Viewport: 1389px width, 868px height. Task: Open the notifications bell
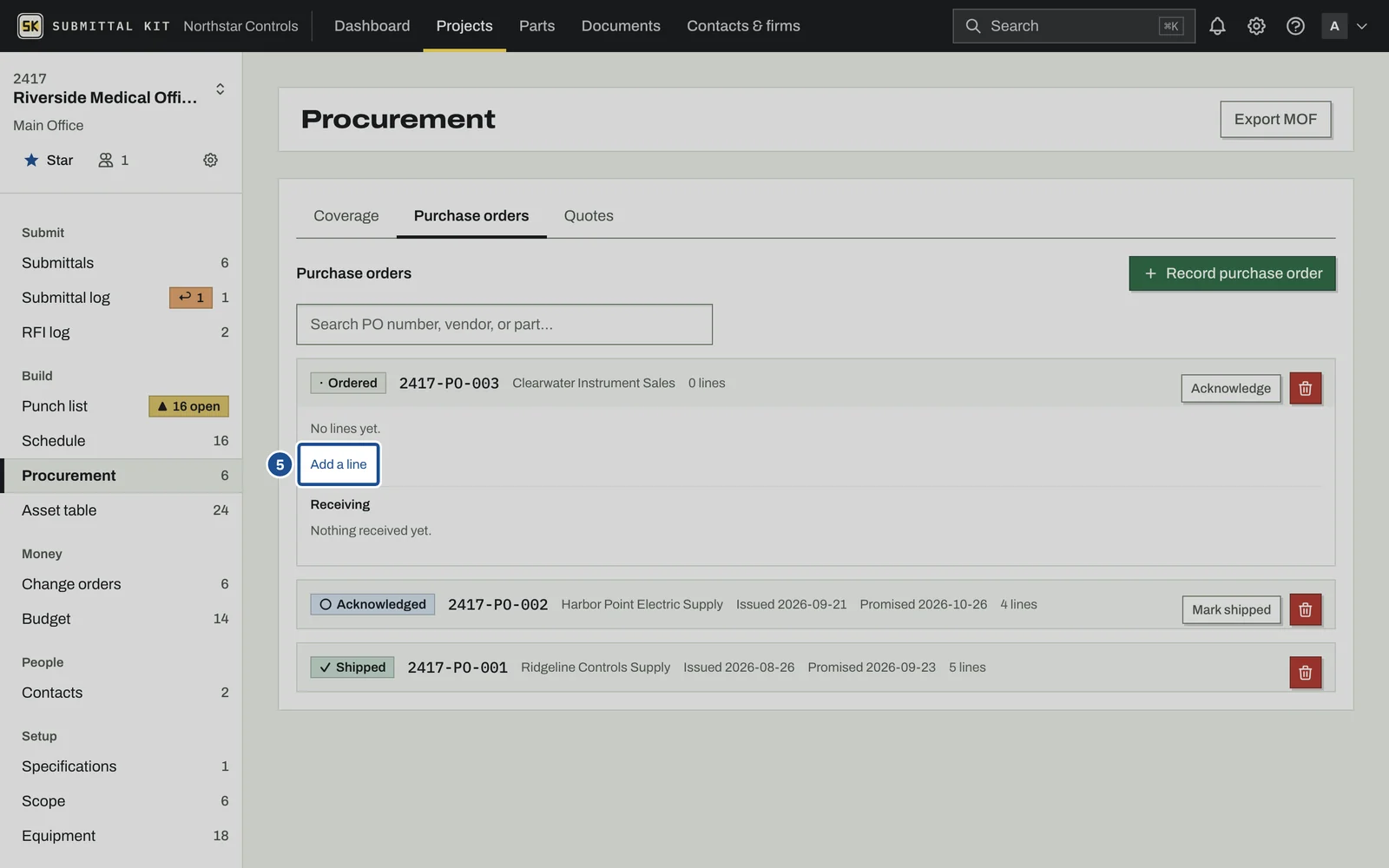pos(1217,26)
